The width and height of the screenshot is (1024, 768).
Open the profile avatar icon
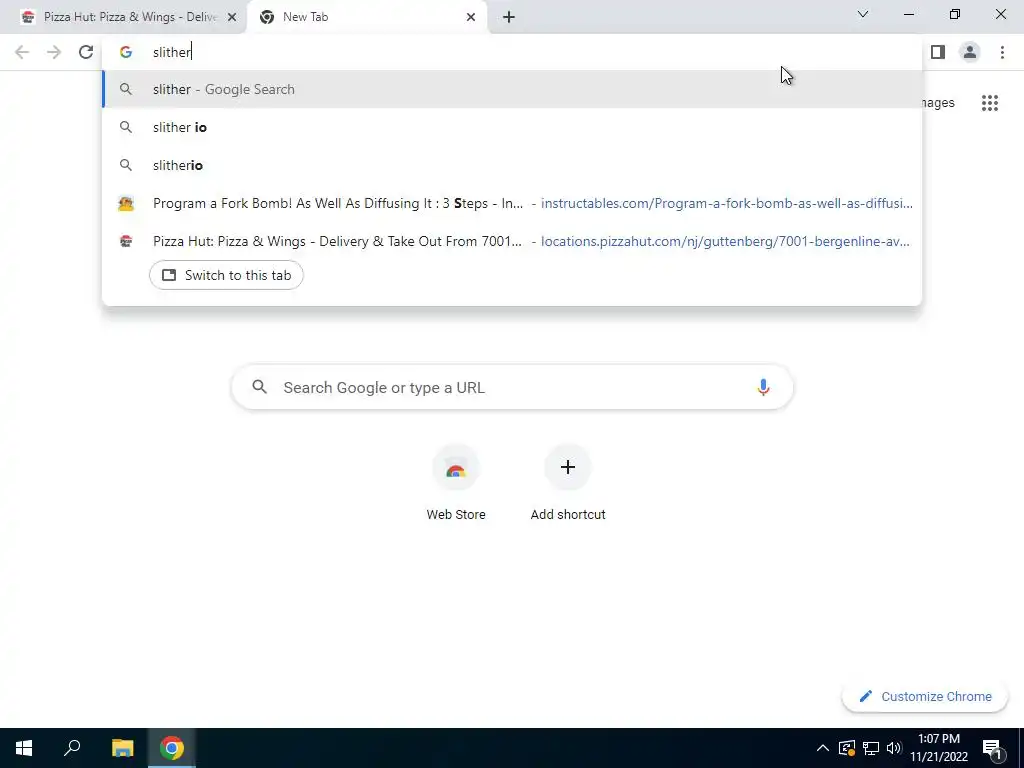pos(970,52)
